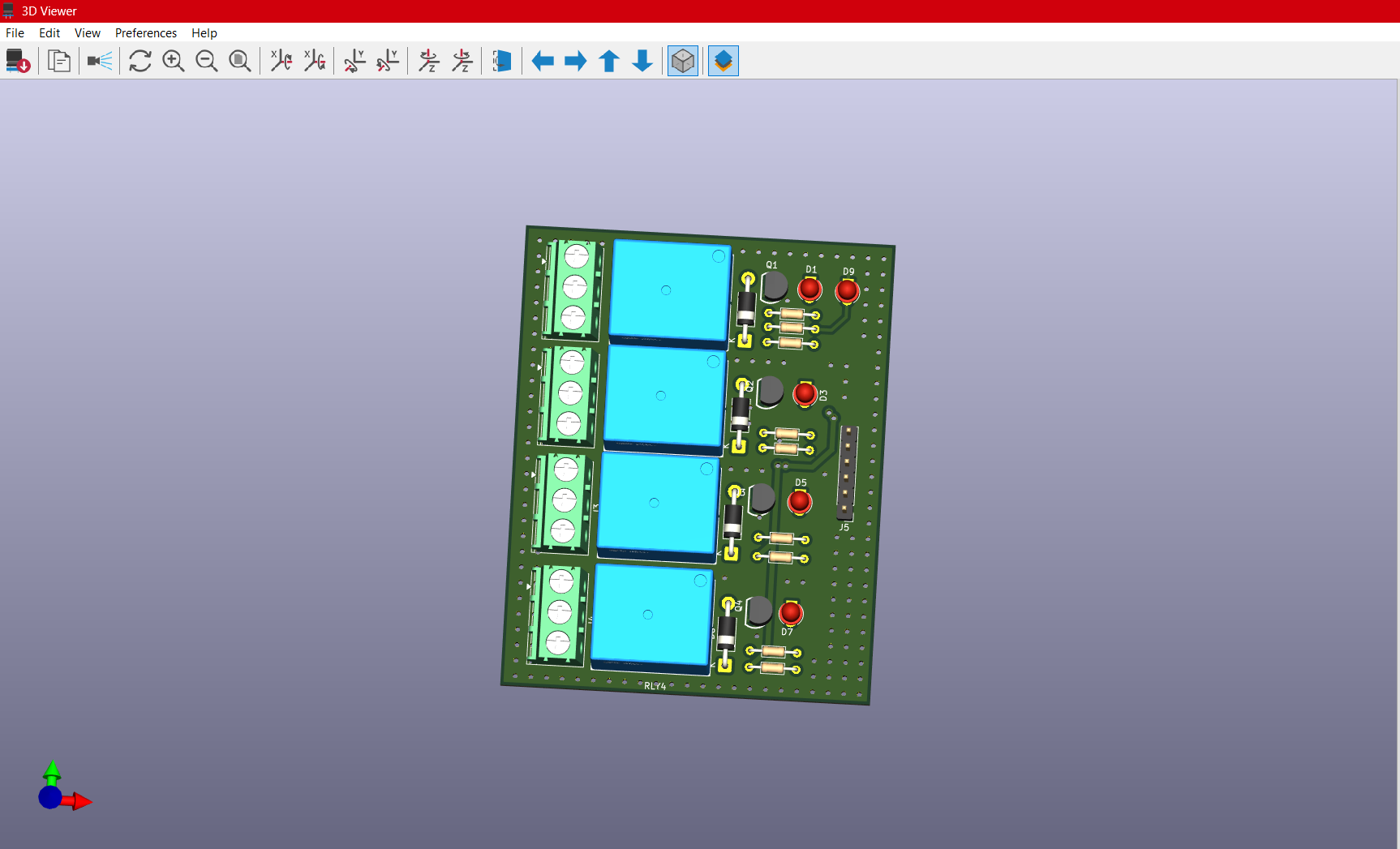Open the Edit menu
Viewport: 1400px width, 849px height.
(x=49, y=33)
